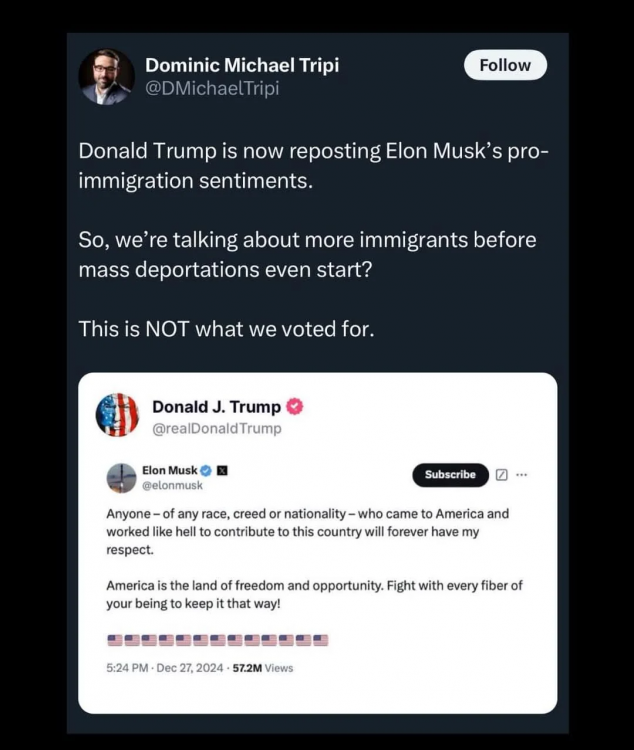Viewport: 634px width, 750px height.
Task: Click the Donald J. Trump display name
Action: [216, 407]
